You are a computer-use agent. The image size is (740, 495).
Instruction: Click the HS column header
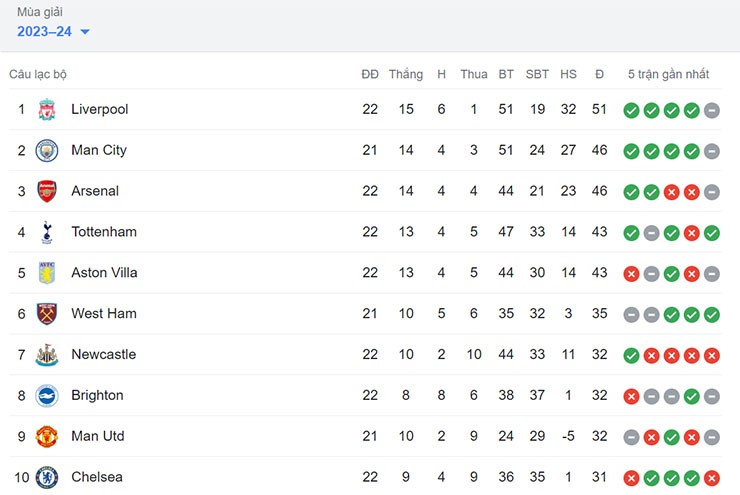tap(568, 74)
